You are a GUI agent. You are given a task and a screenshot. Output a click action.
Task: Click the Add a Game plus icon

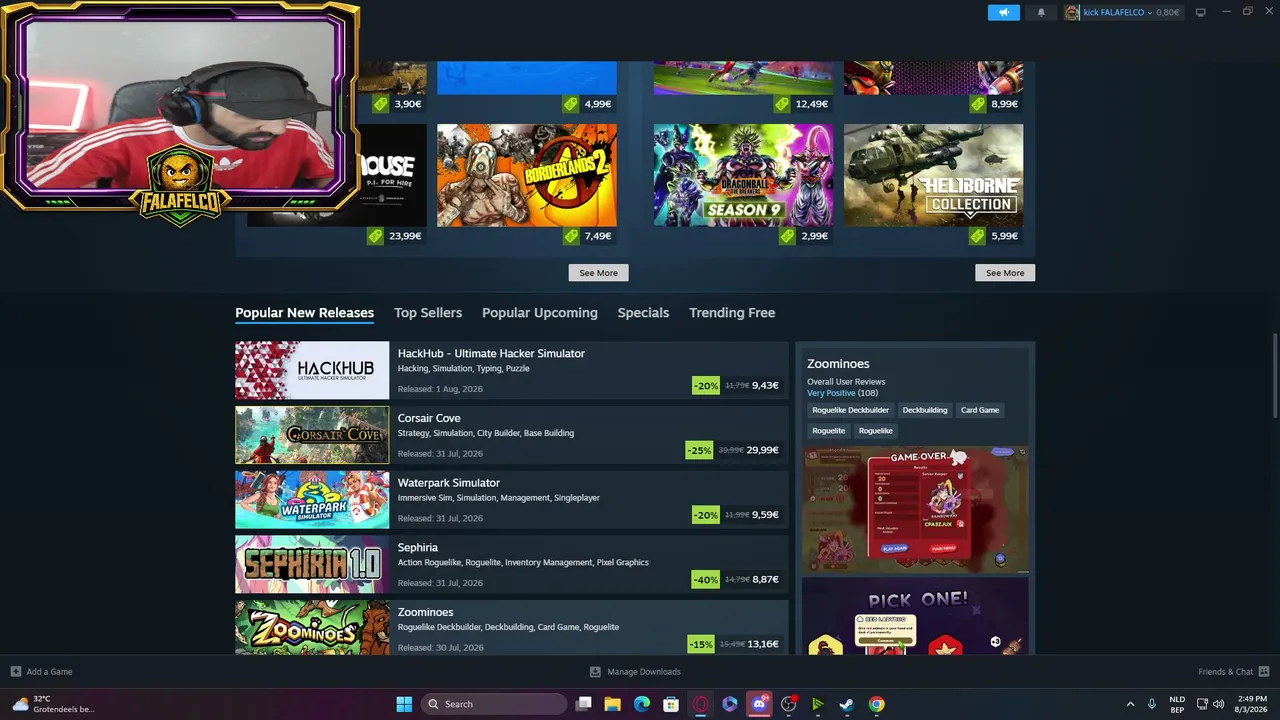pos(15,672)
